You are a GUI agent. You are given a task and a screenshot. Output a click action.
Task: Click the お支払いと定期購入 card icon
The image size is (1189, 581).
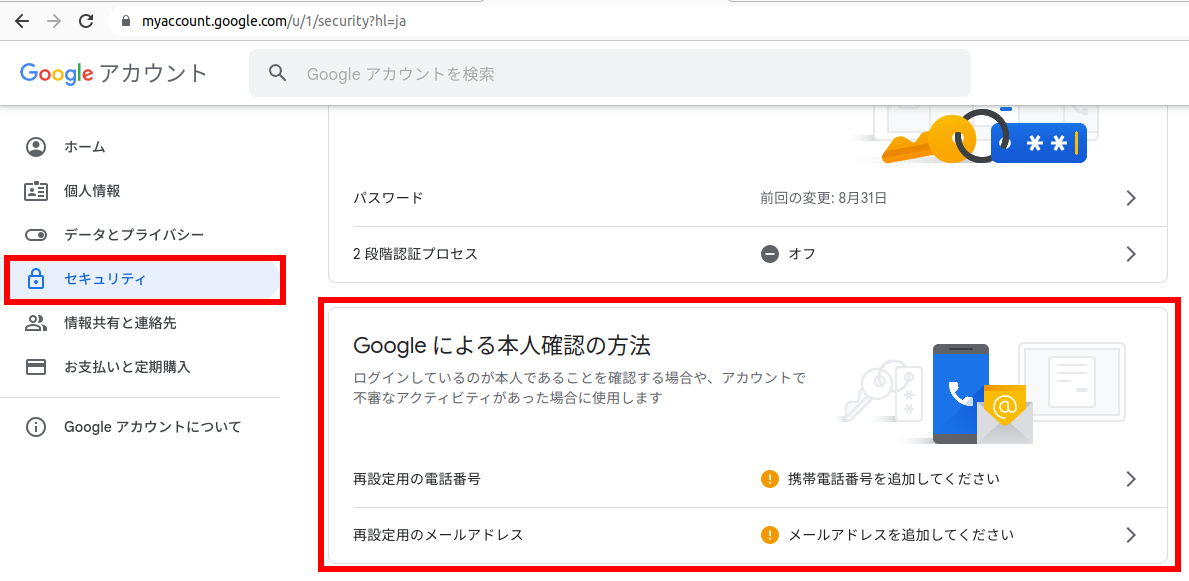[36, 367]
